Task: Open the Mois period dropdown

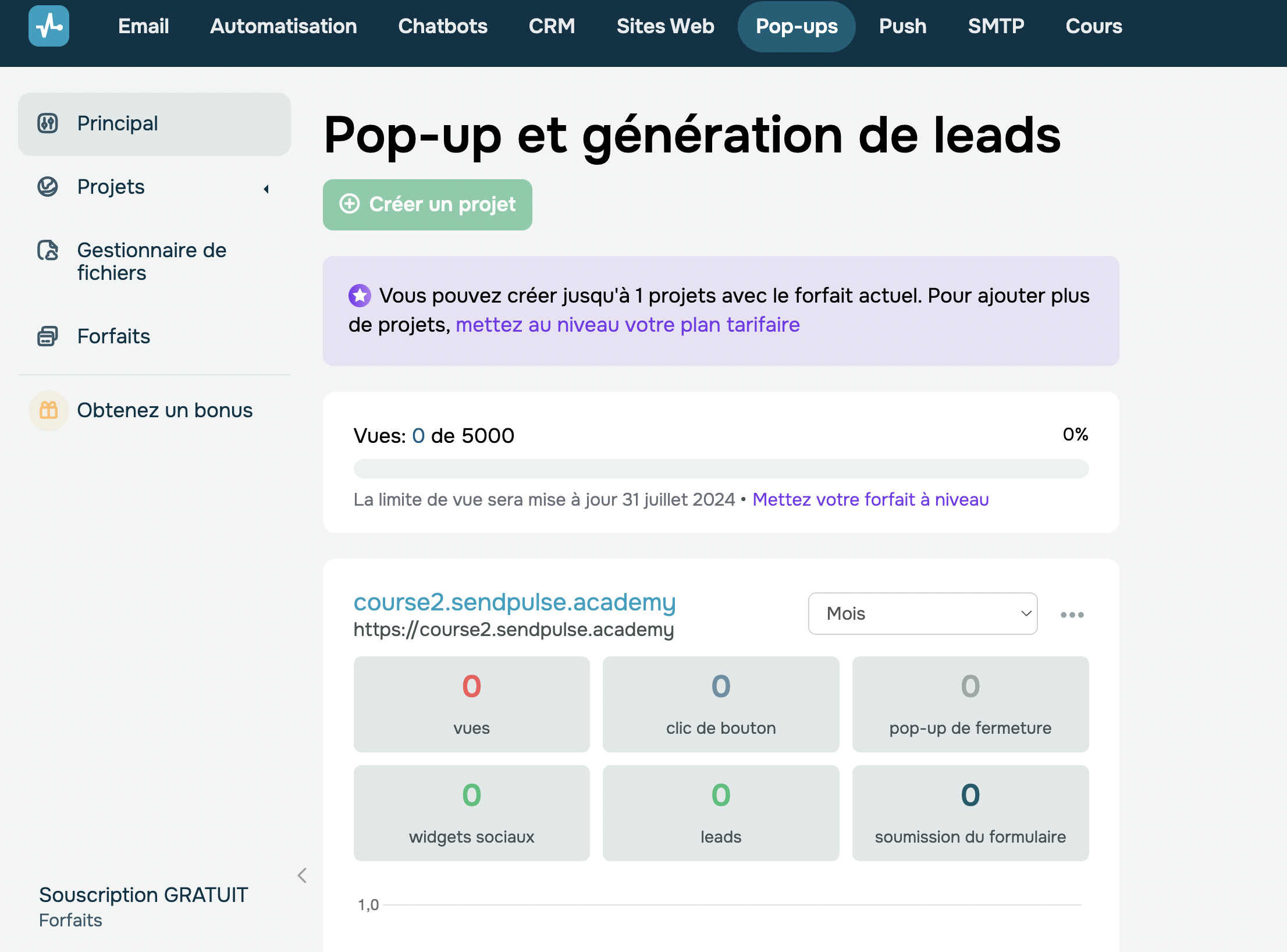Action: [922, 613]
